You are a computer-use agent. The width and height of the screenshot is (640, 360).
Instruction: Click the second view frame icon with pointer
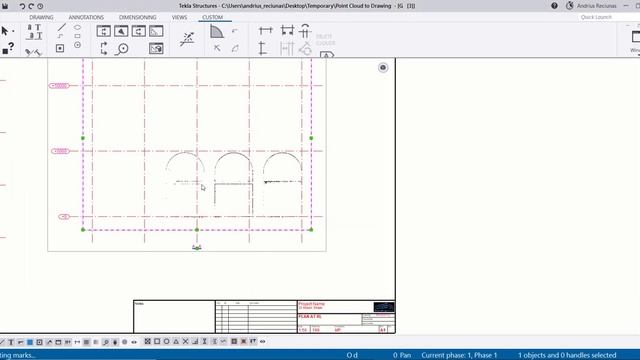(121, 31)
